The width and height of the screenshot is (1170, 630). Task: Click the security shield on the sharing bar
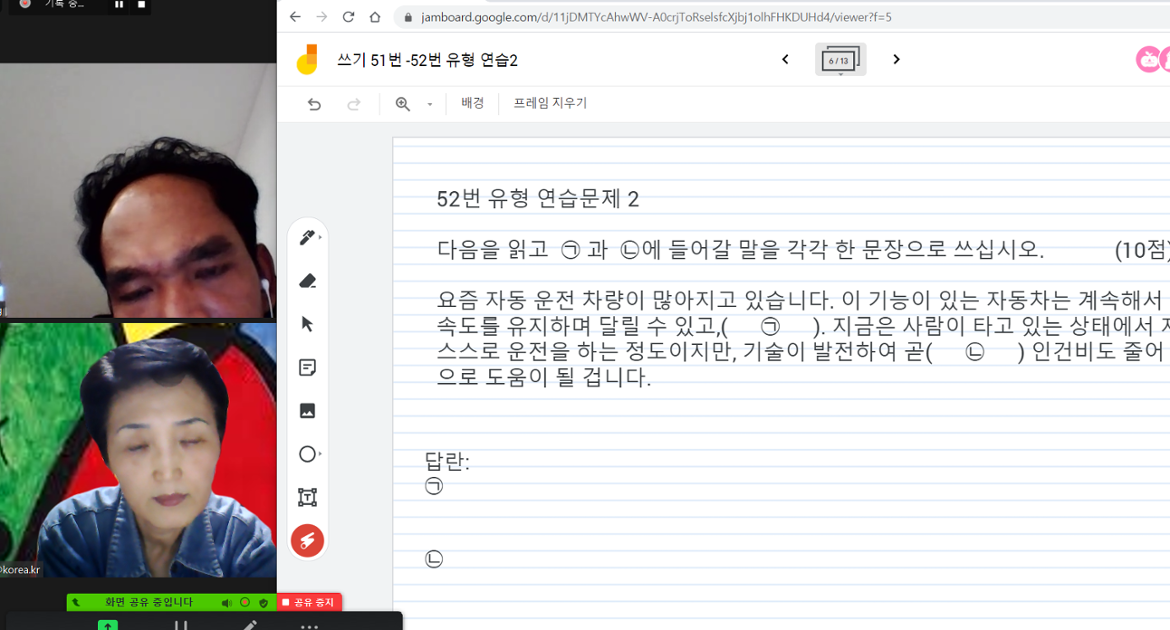click(263, 602)
